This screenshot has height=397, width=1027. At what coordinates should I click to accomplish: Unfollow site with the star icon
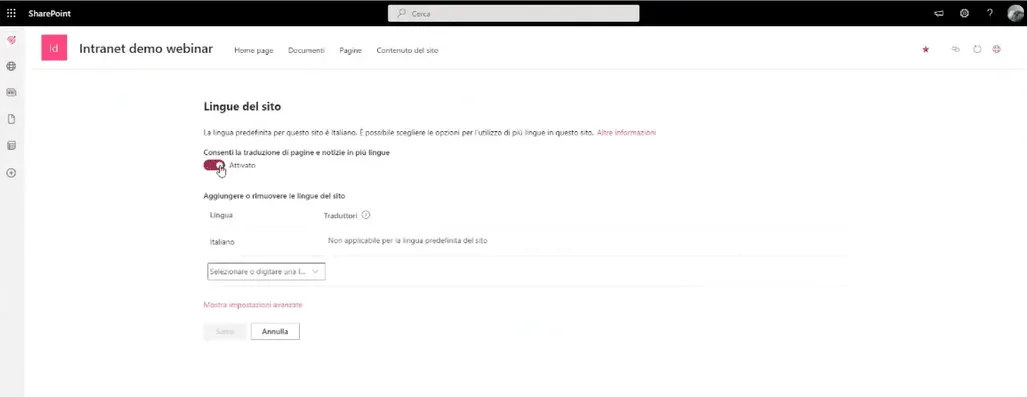(x=925, y=49)
